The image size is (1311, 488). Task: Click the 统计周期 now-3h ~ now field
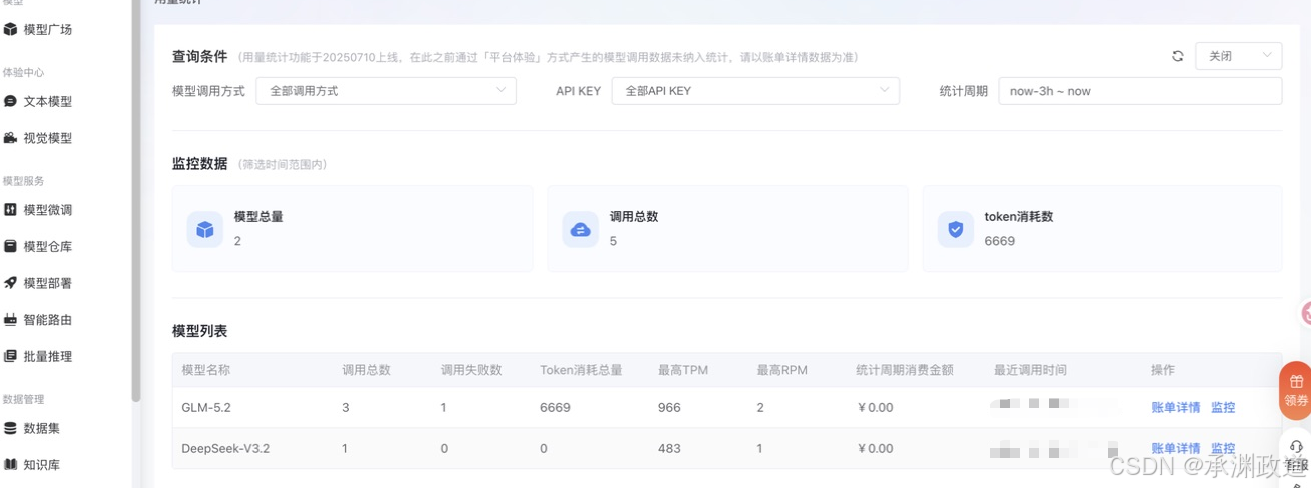point(1140,91)
